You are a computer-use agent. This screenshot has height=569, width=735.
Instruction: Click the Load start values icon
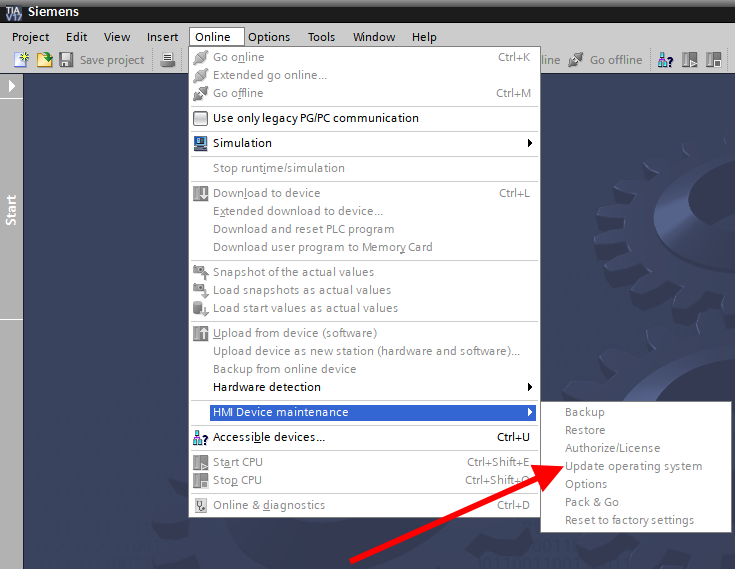point(201,308)
